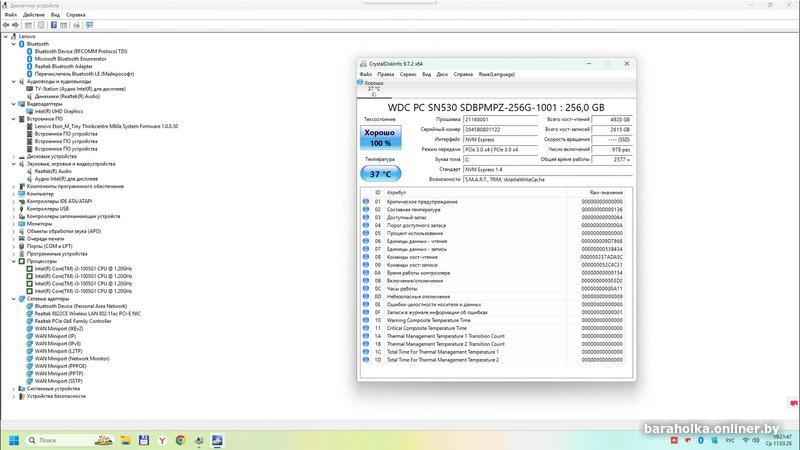This screenshot has width=800, height=450.
Task: Switch to CrystalDiskInfo taskbar icon
Action: 217,440
